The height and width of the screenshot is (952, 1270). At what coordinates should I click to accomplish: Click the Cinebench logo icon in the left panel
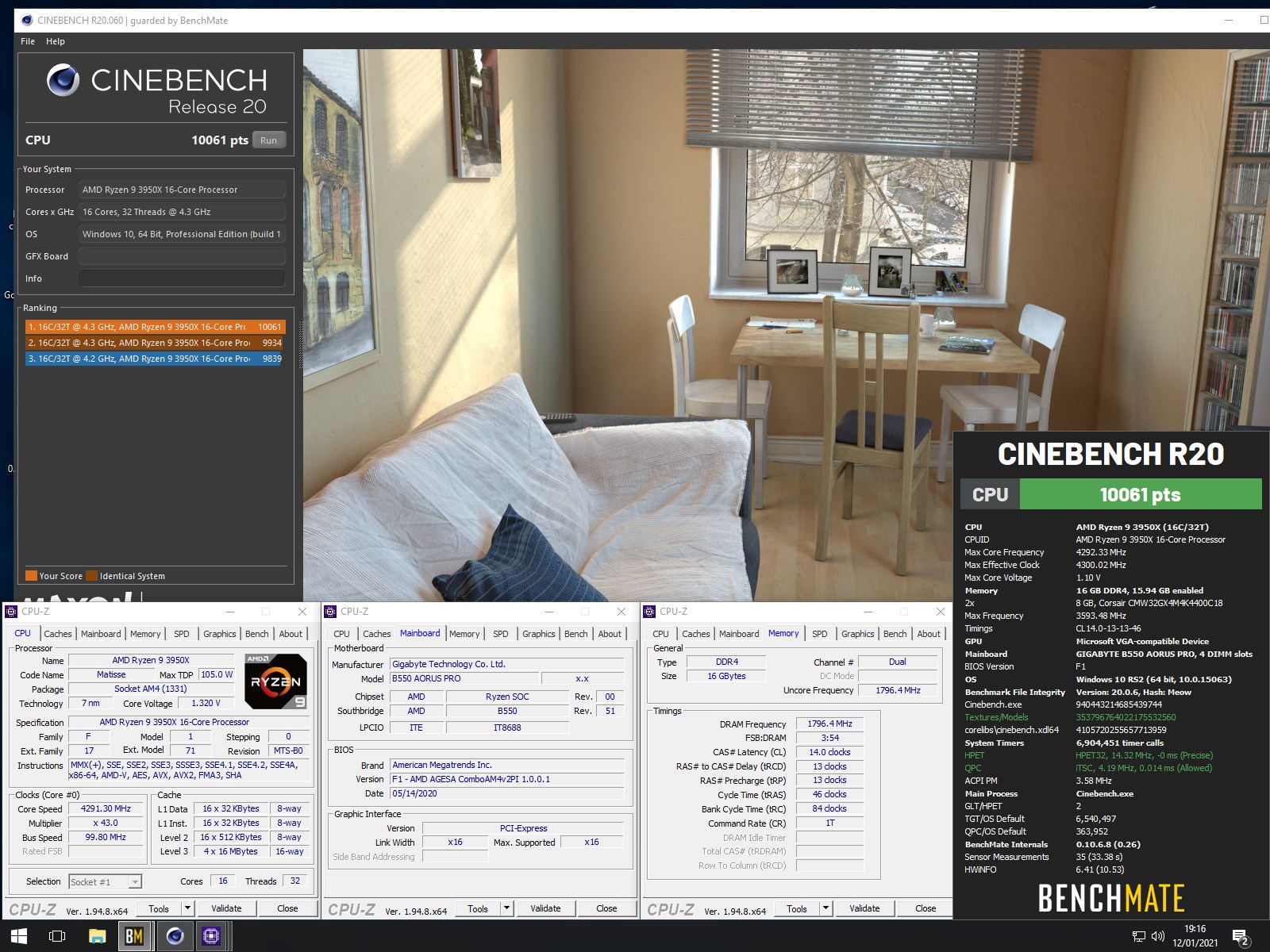tap(63, 79)
